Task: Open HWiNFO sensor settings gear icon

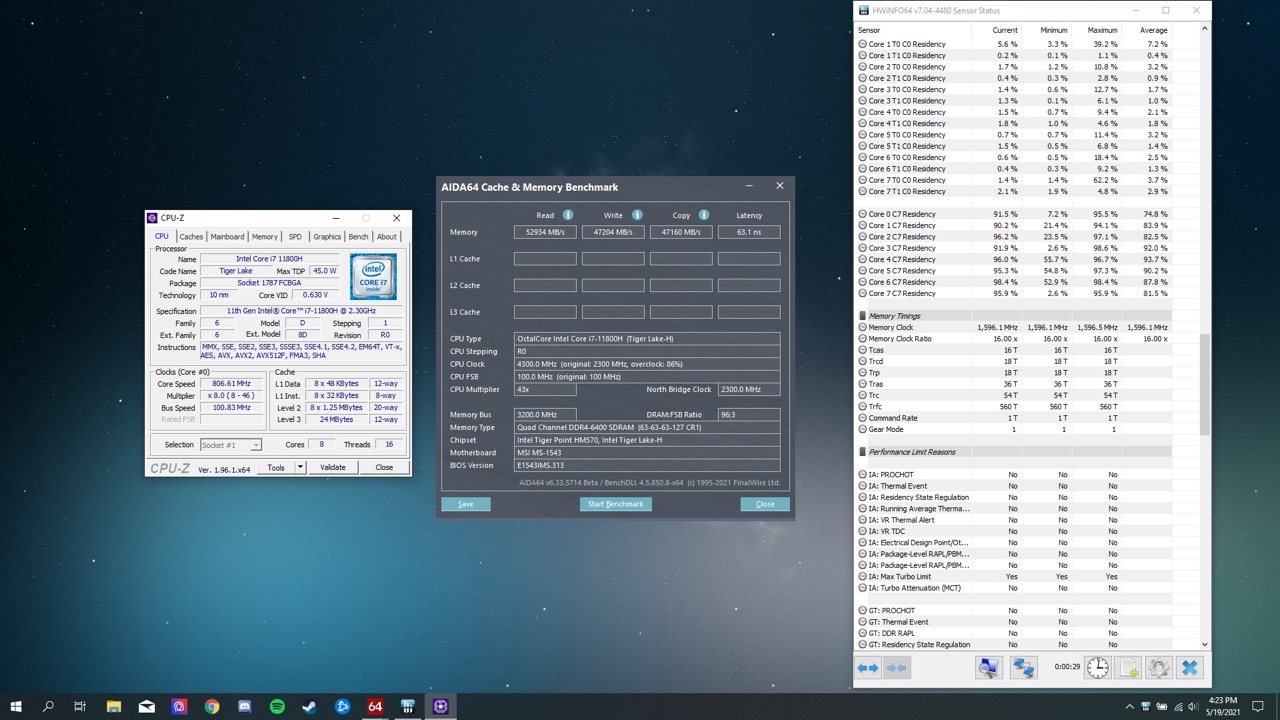Action: coord(1159,668)
